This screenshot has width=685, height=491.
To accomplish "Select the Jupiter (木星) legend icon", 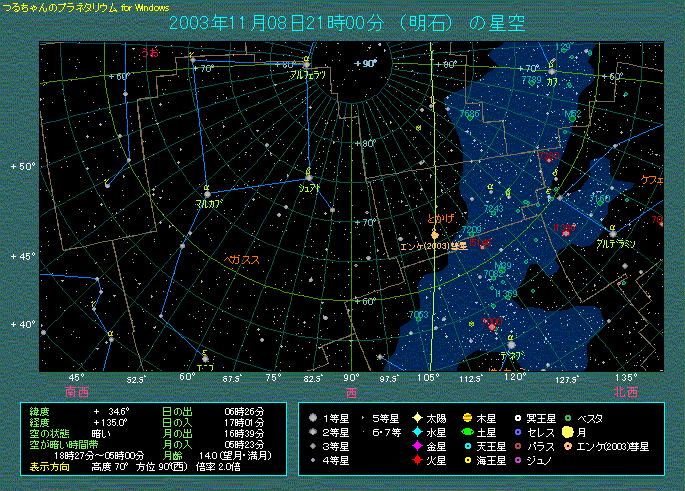I will 468,417.
